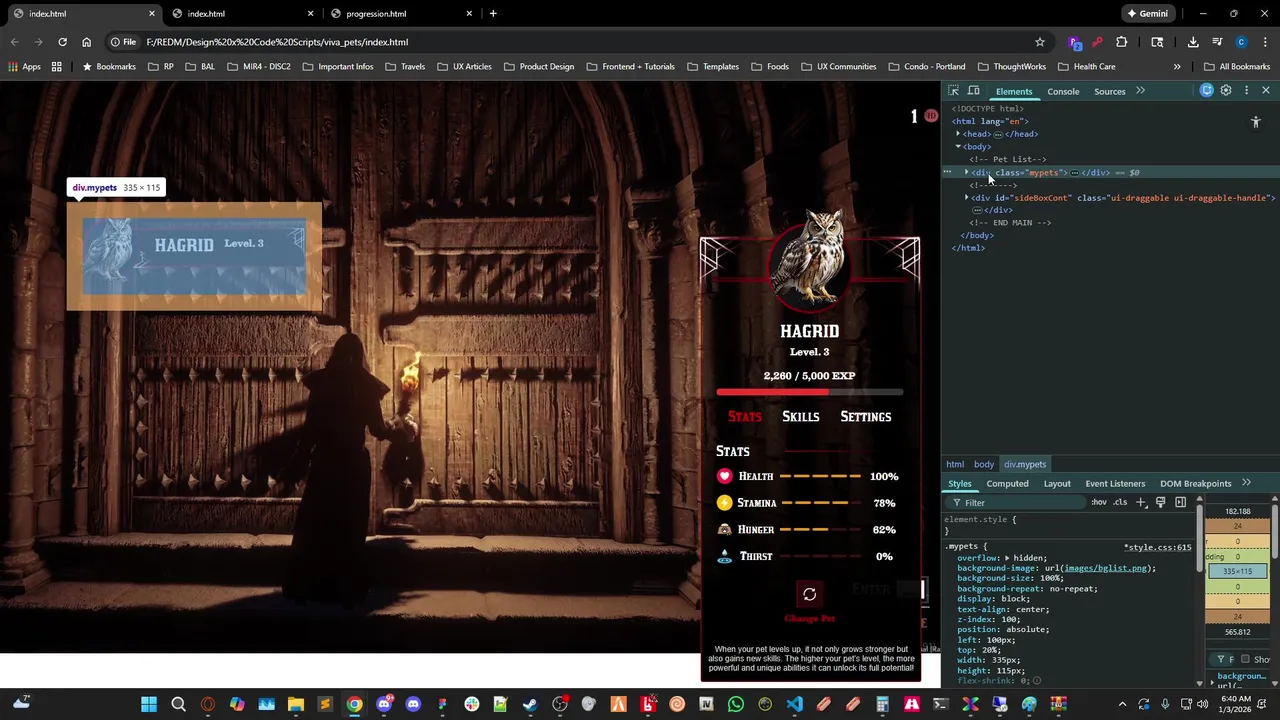This screenshot has height=720, width=1280.
Task: Click the thirst drop icon
Action: click(x=725, y=557)
